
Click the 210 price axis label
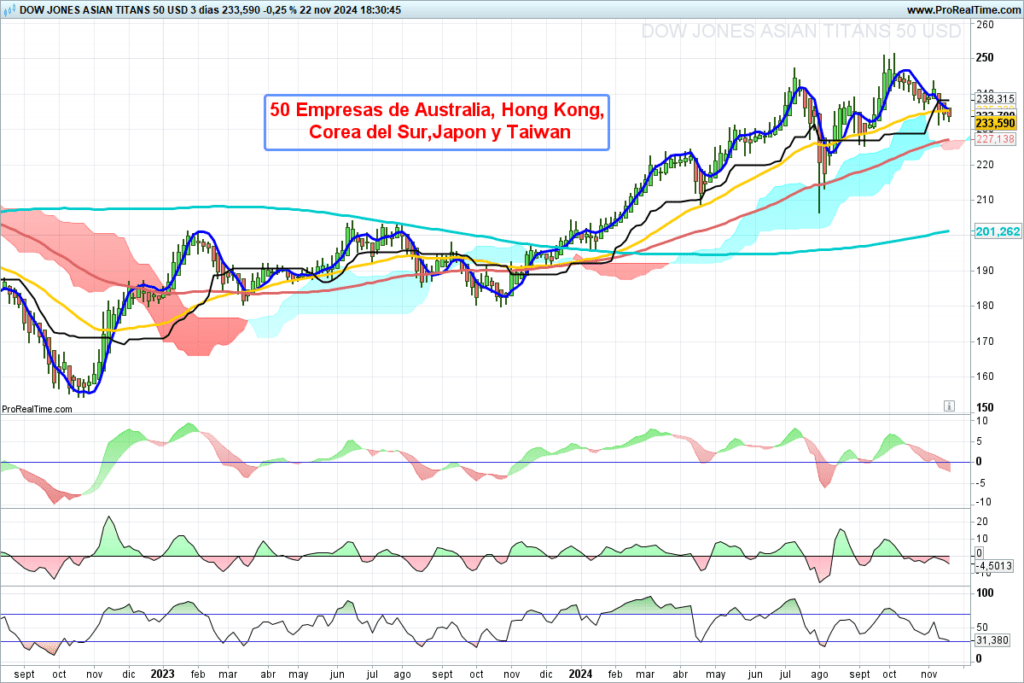985,200
